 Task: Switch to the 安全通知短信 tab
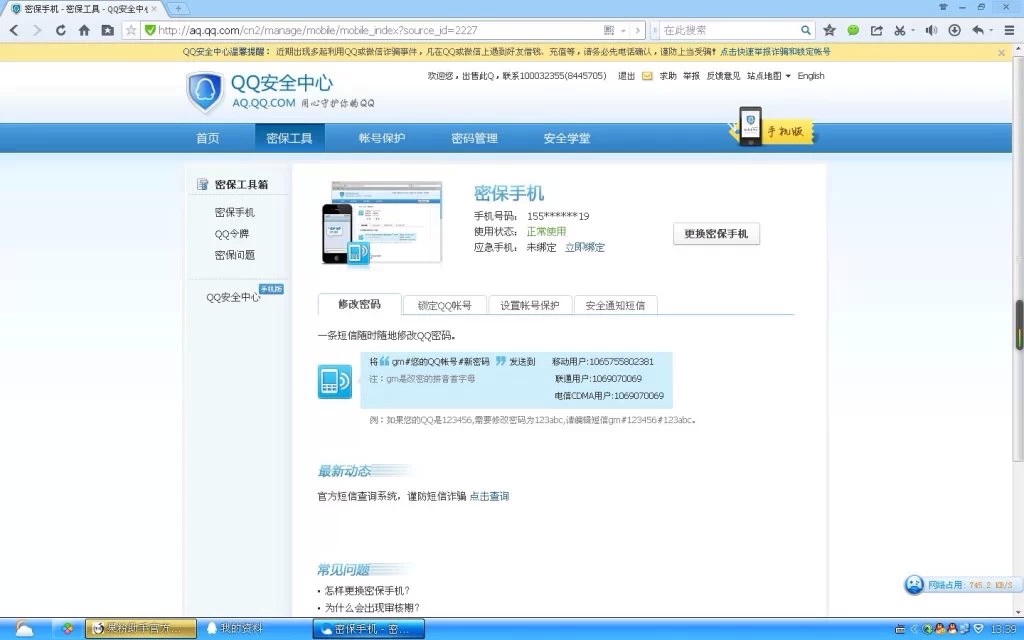615,305
